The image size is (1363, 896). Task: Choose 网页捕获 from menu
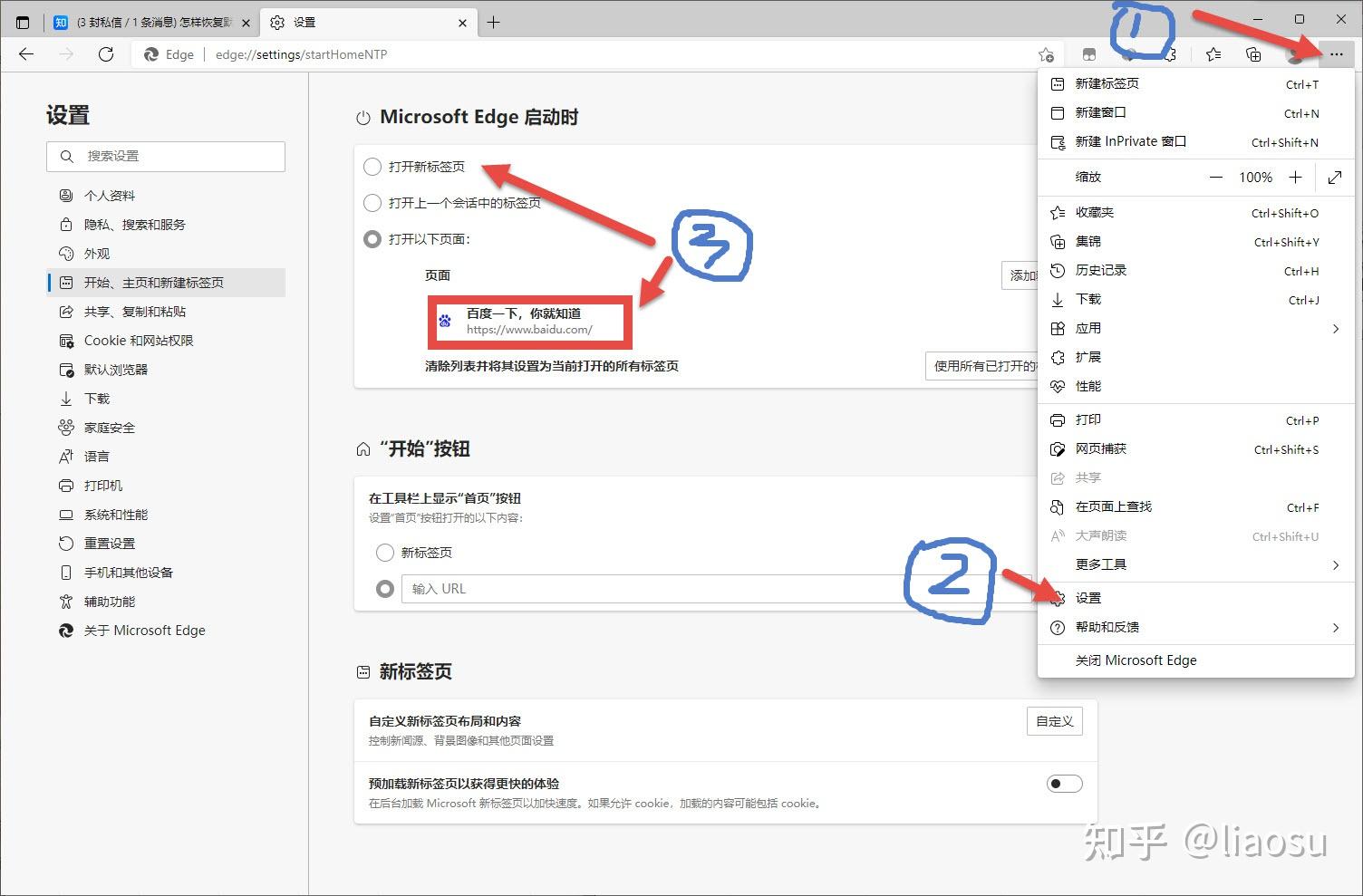1195,449
